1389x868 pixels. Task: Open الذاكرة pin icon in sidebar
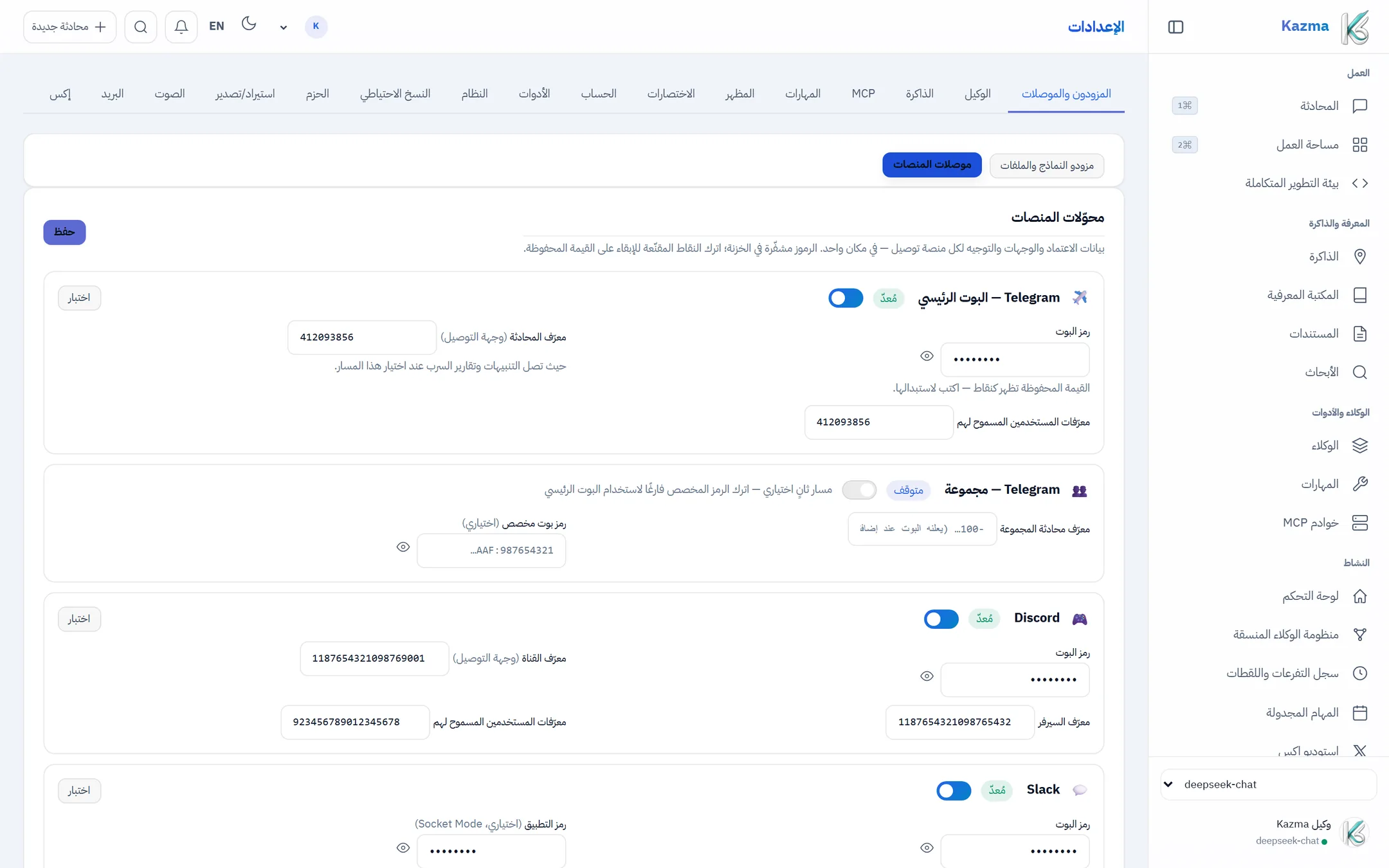coord(1359,257)
